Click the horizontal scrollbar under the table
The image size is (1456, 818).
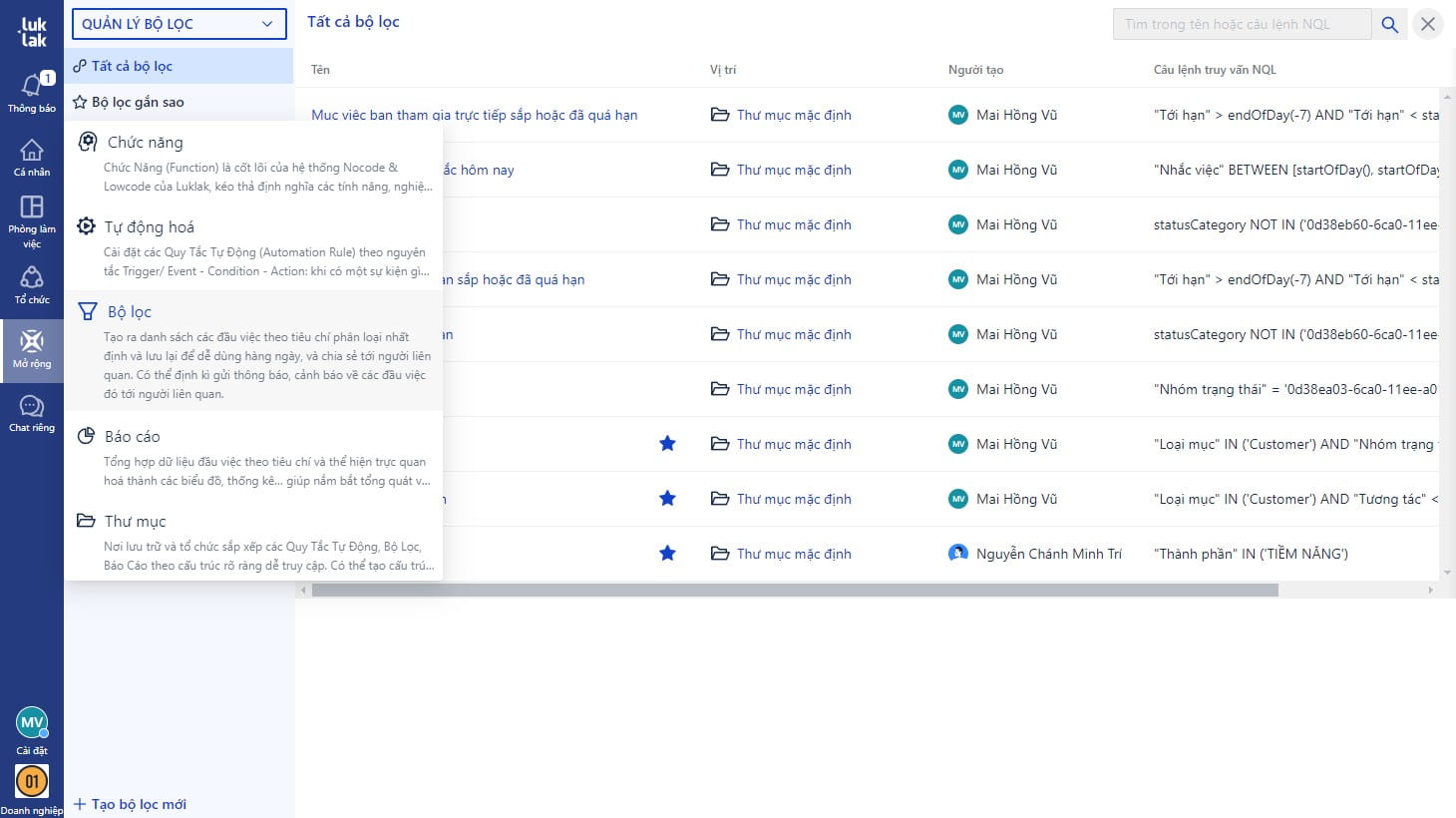(794, 591)
